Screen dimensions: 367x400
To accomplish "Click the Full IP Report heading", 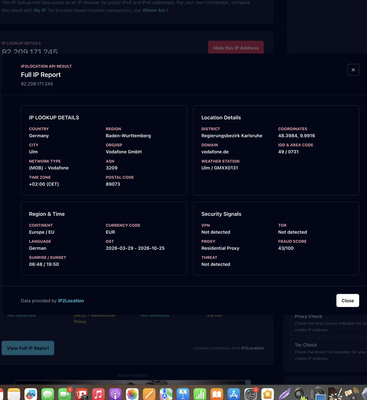I will point(41,75).
